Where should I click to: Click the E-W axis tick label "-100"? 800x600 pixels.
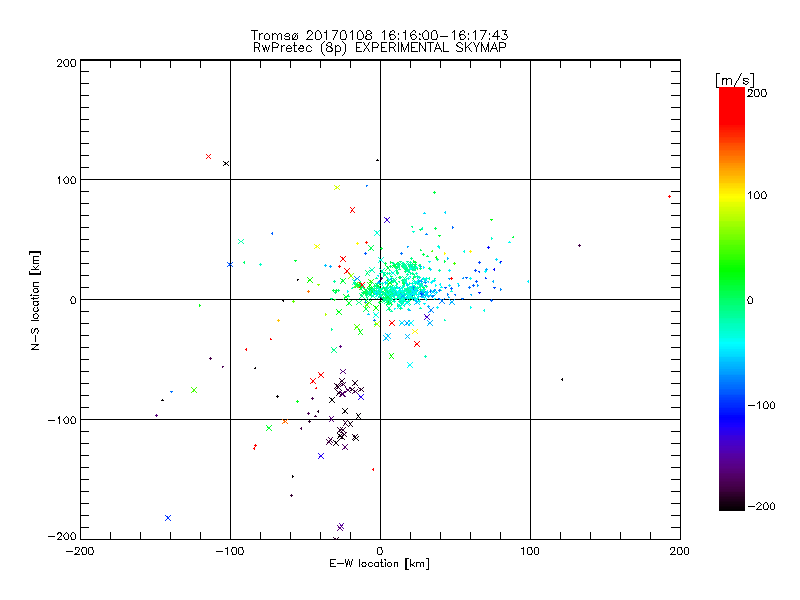(x=230, y=552)
